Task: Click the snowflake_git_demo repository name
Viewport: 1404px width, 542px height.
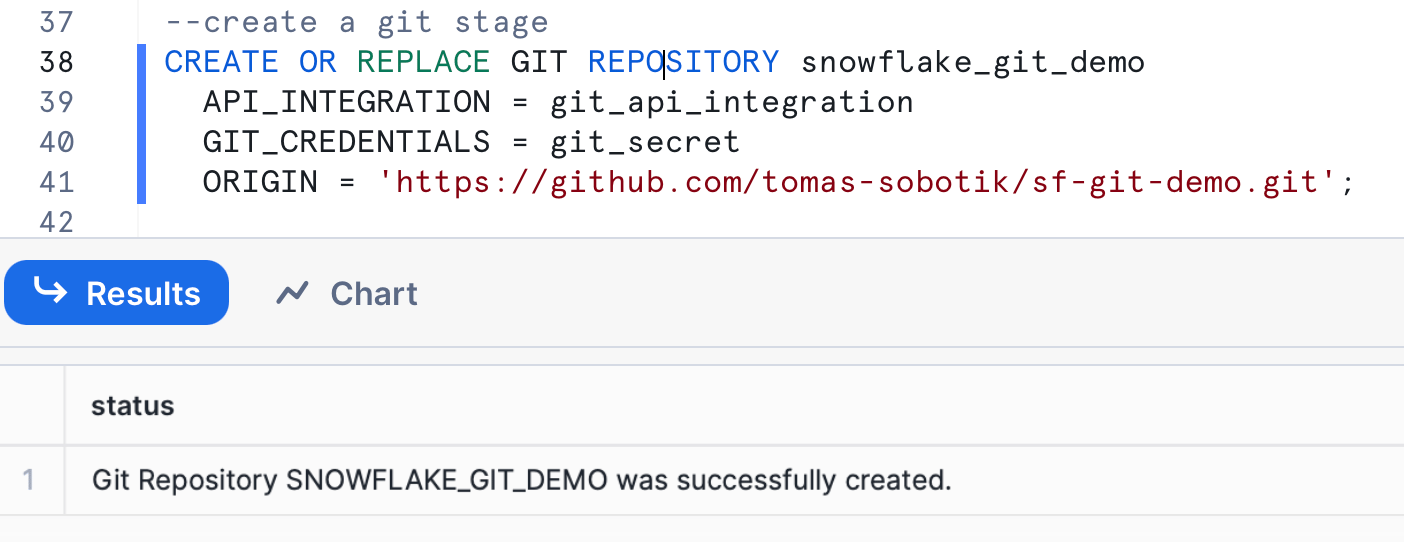Action: 972,62
